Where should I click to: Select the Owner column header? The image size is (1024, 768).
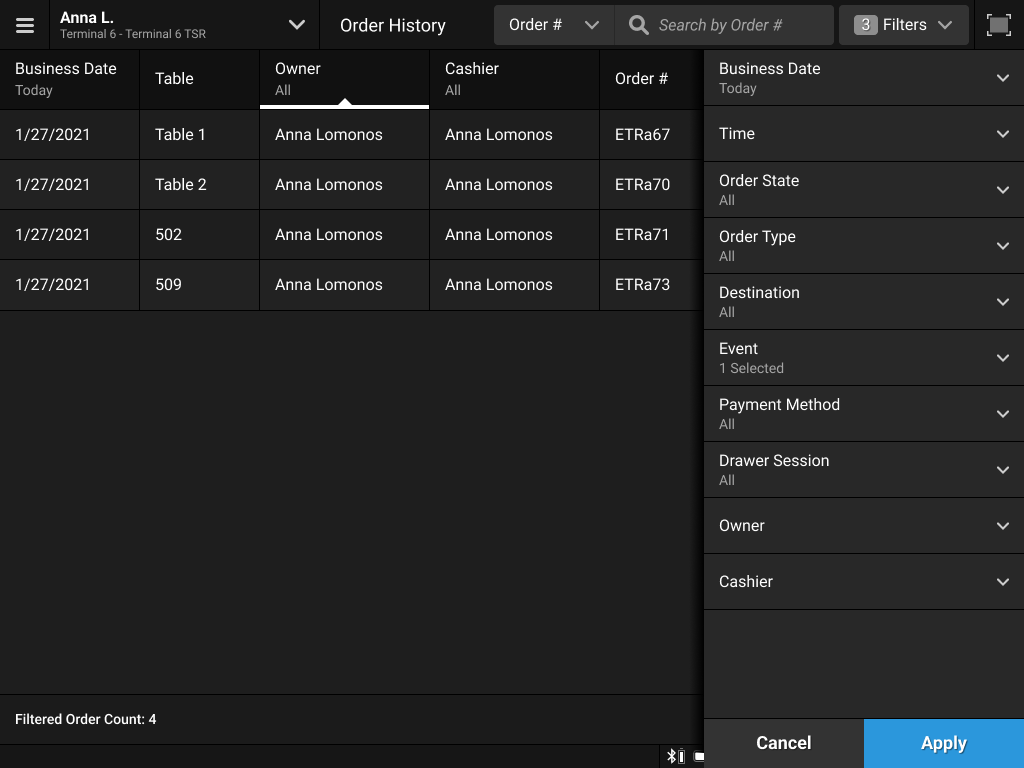[344, 77]
